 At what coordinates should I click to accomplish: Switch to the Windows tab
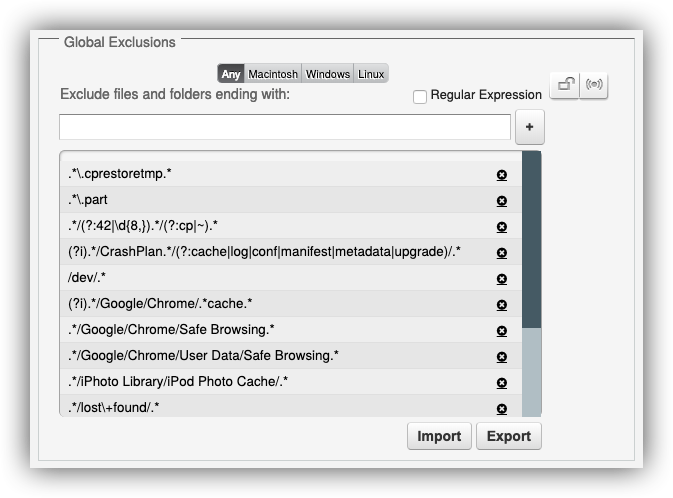point(327,74)
